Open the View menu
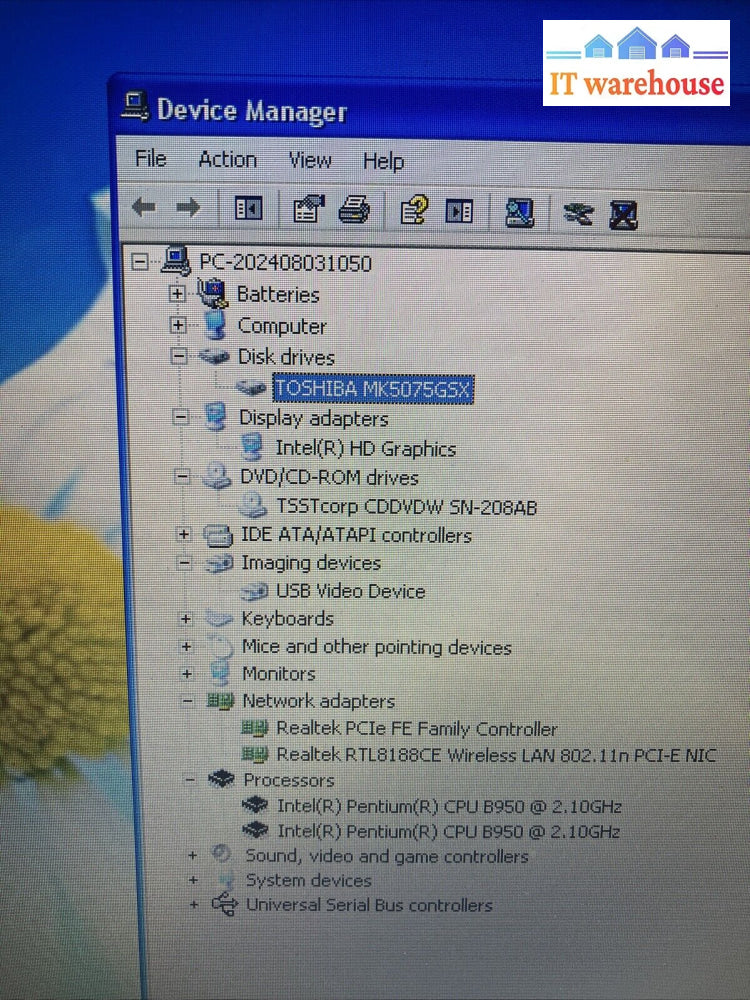750x1000 pixels. pyautogui.click(x=310, y=160)
